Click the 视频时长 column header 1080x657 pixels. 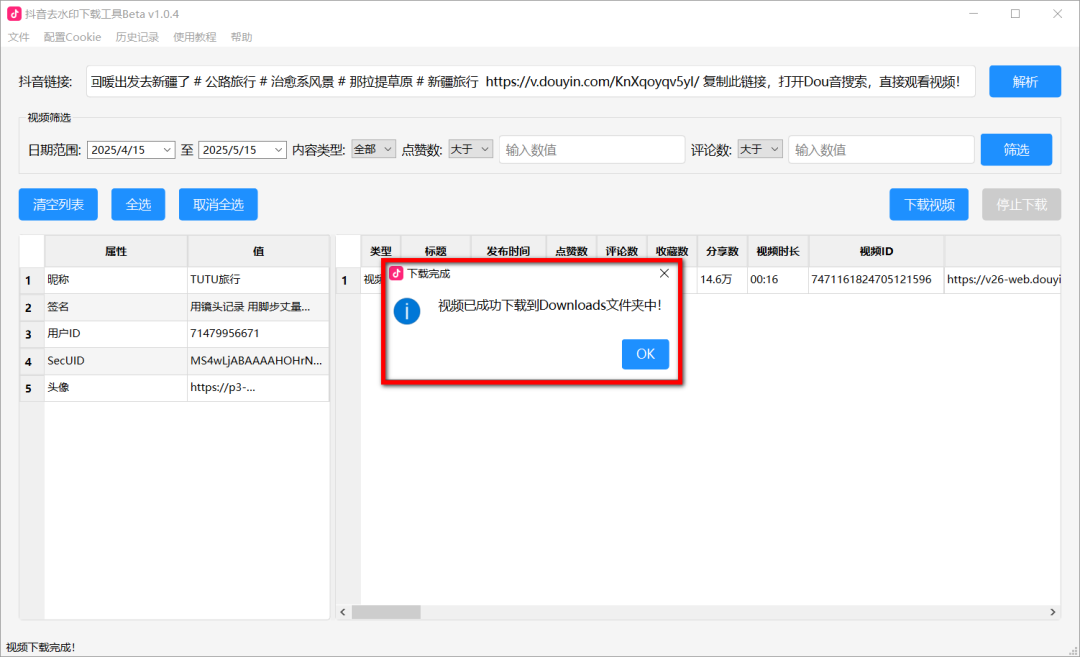[x=778, y=251]
